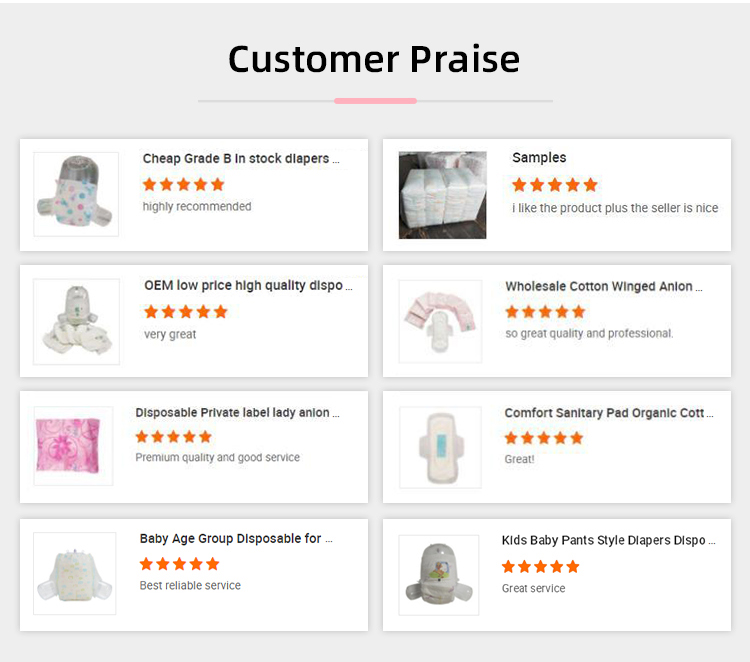
Task: Open the Comfort Sanitary Pad image
Action: 440,447
